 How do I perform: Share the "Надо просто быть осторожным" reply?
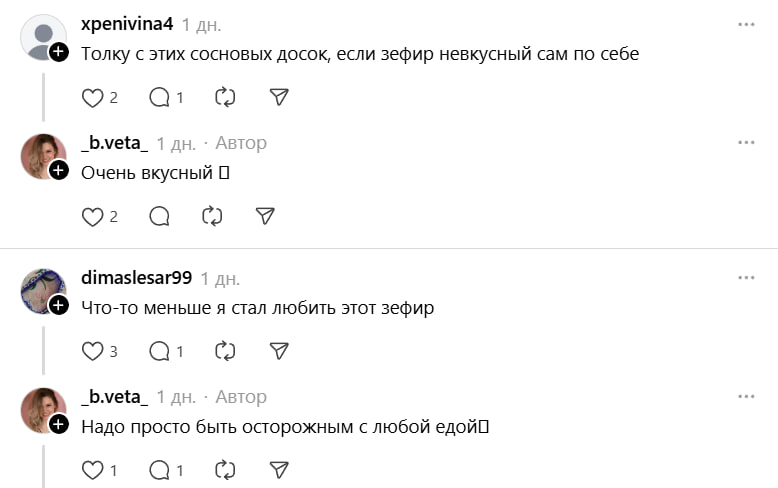tap(280, 470)
